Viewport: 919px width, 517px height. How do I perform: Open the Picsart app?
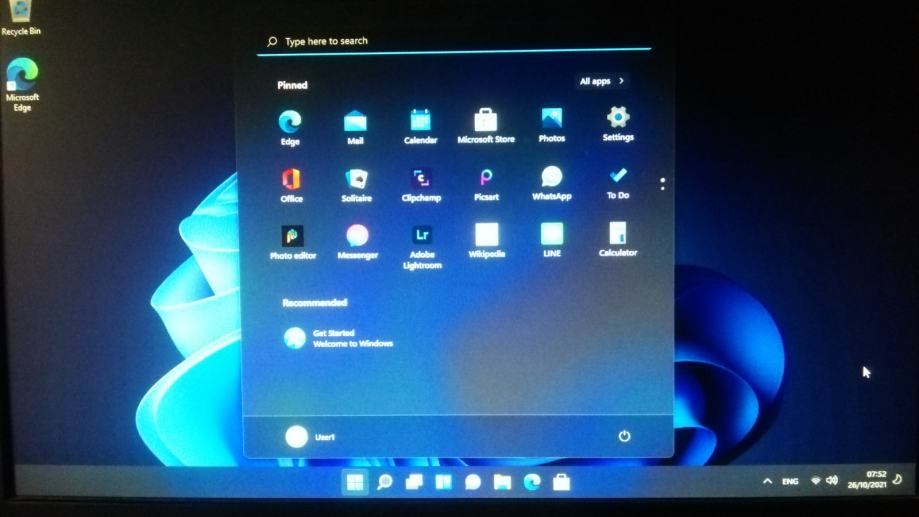(x=486, y=183)
